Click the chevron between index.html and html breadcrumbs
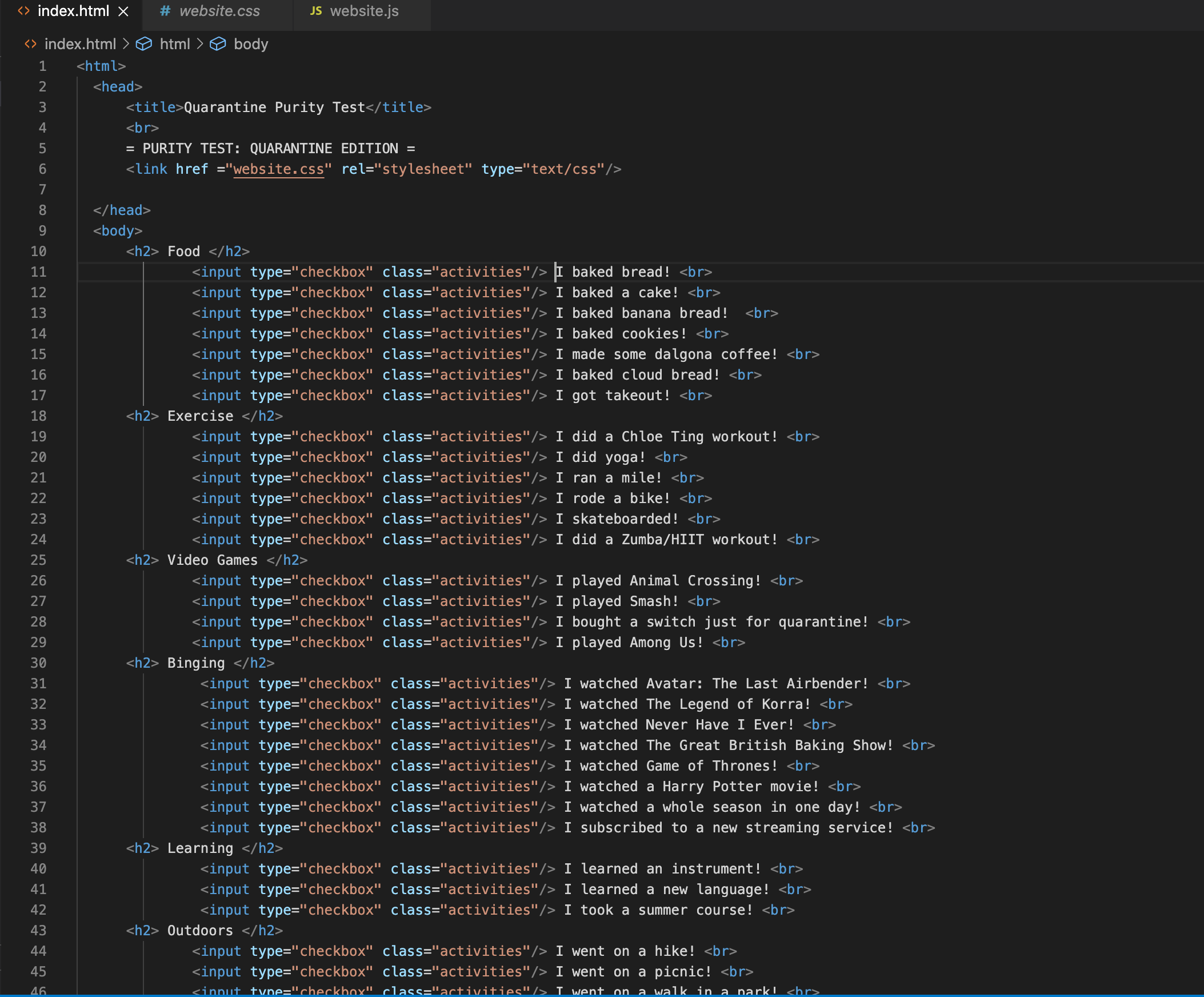Image resolution: width=1204 pixels, height=997 pixels. coord(126,44)
